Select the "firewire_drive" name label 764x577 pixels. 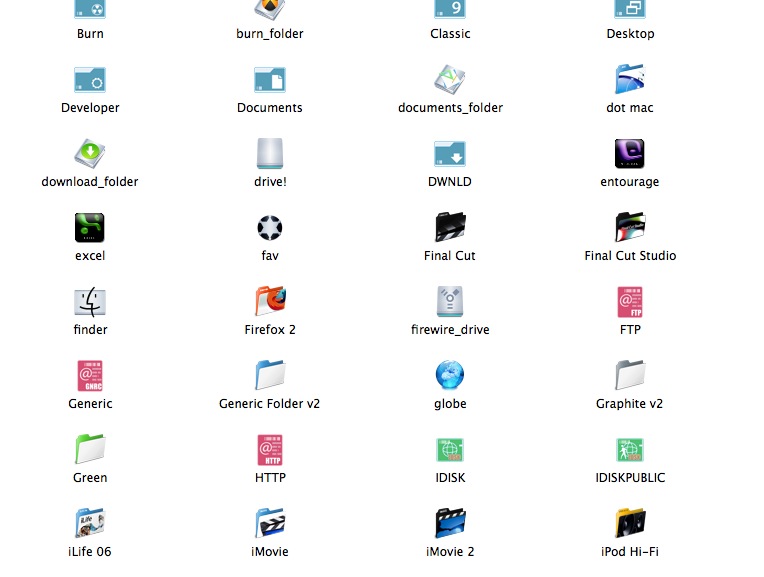450,330
